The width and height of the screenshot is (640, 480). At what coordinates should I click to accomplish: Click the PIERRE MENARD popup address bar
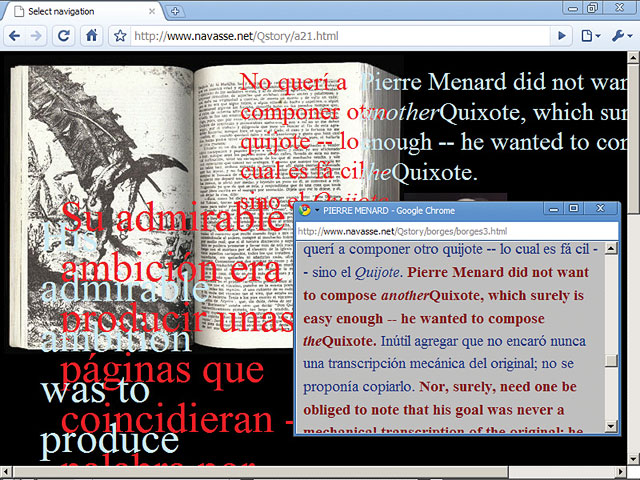point(456,231)
